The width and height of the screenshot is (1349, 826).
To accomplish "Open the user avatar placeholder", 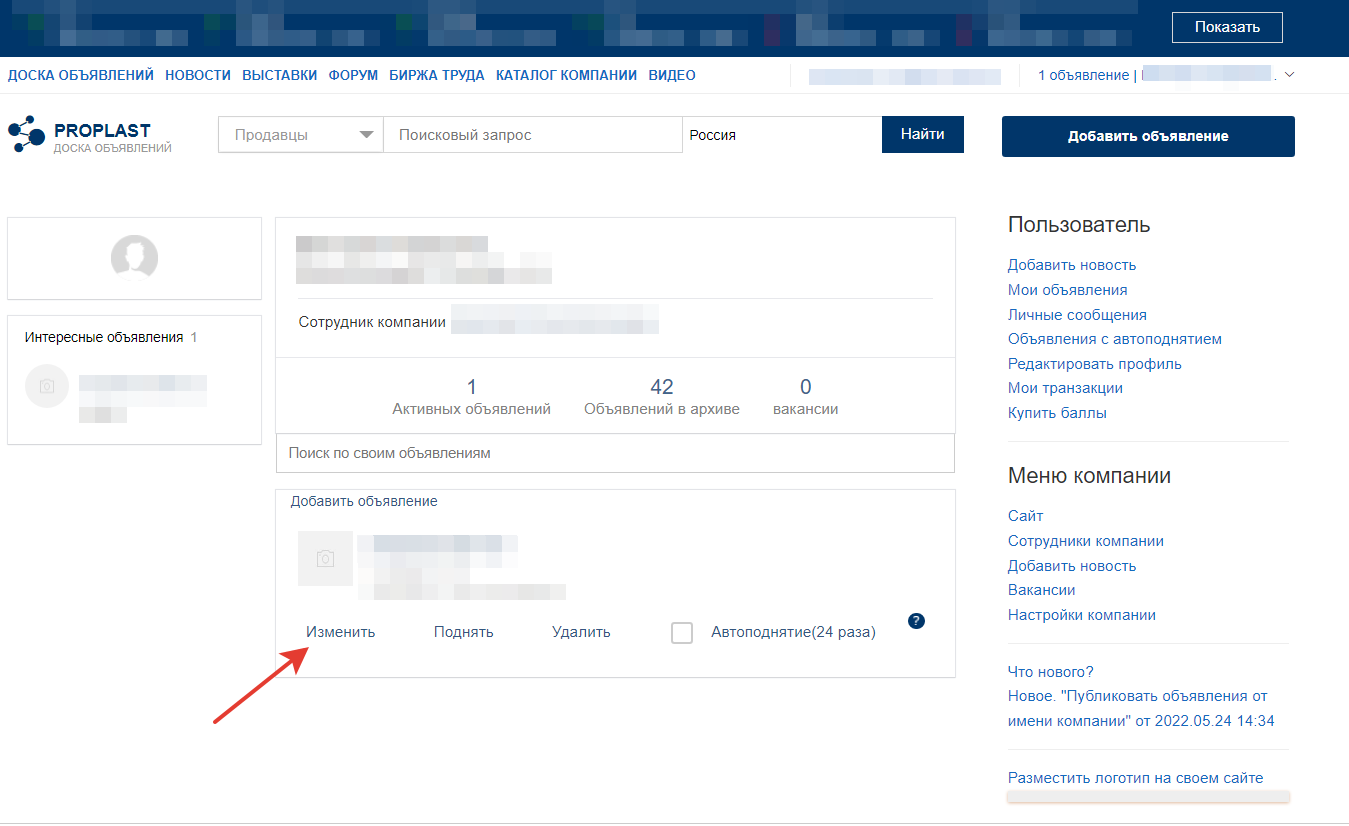I will point(134,258).
